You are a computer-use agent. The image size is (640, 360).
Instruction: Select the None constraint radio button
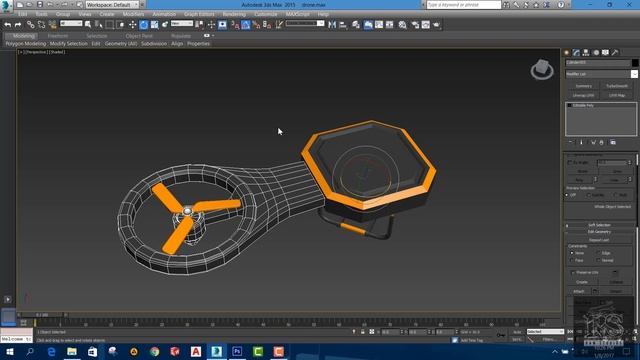coord(571,253)
